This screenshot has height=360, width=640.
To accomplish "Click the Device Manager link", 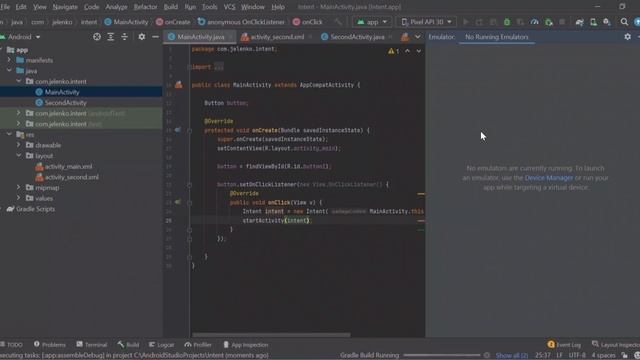I will tap(549, 178).
